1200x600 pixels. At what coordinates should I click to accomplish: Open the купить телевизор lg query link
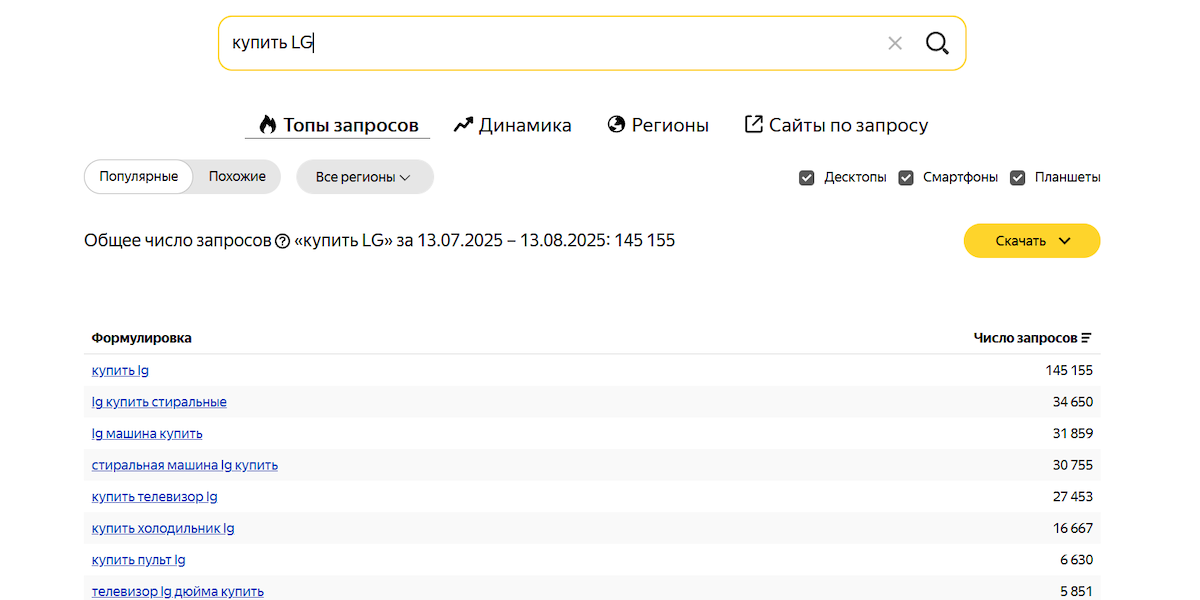154,496
